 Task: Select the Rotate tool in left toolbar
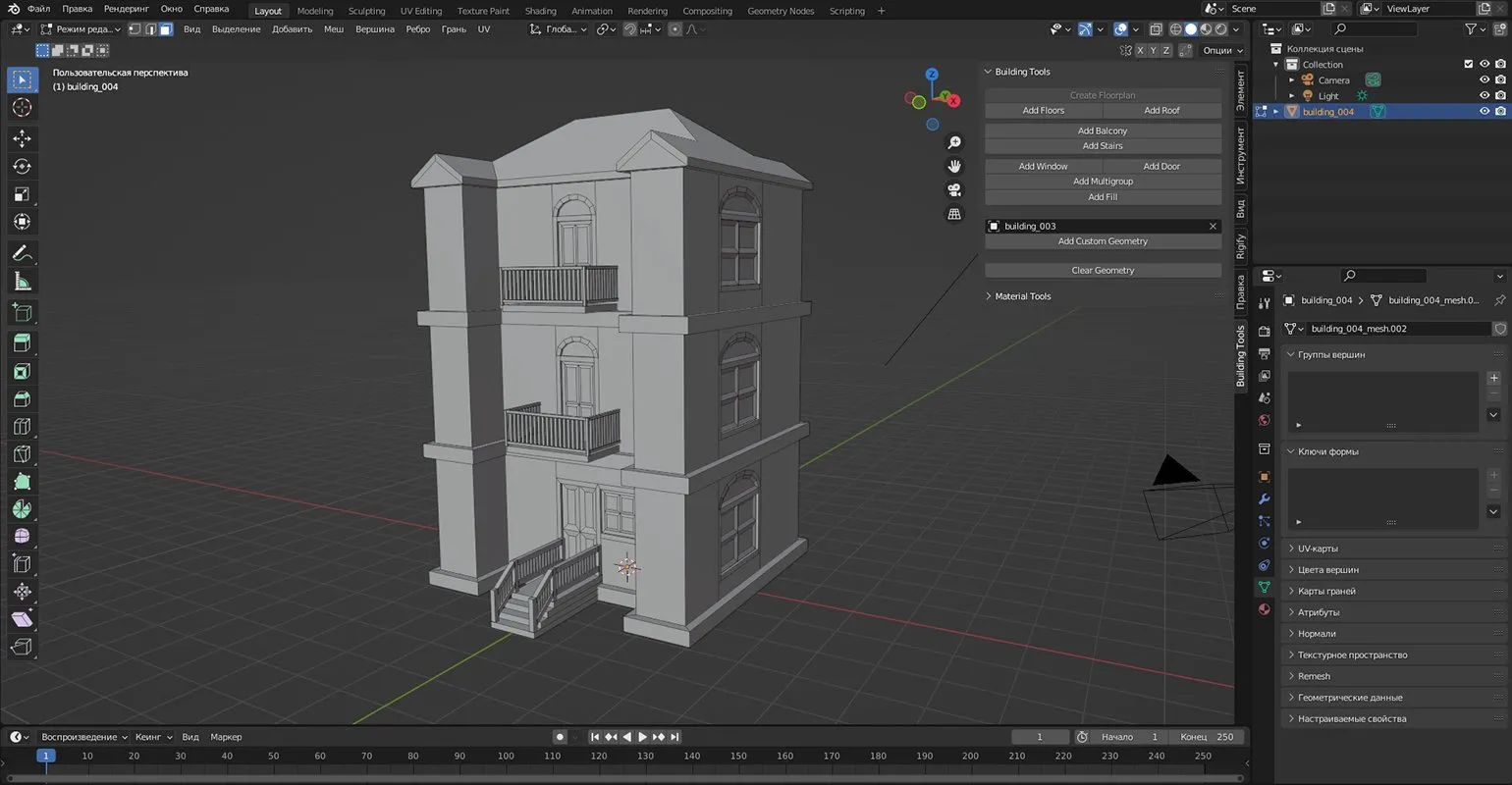22,166
